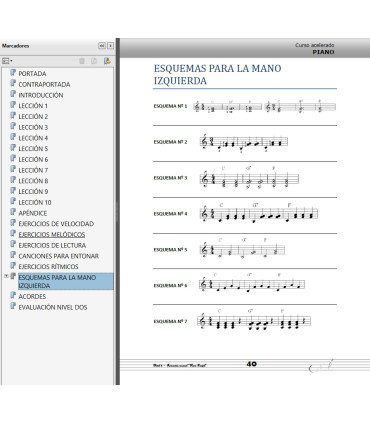Open the PORTADA bookmark
370x423 pixels.
click(x=32, y=74)
